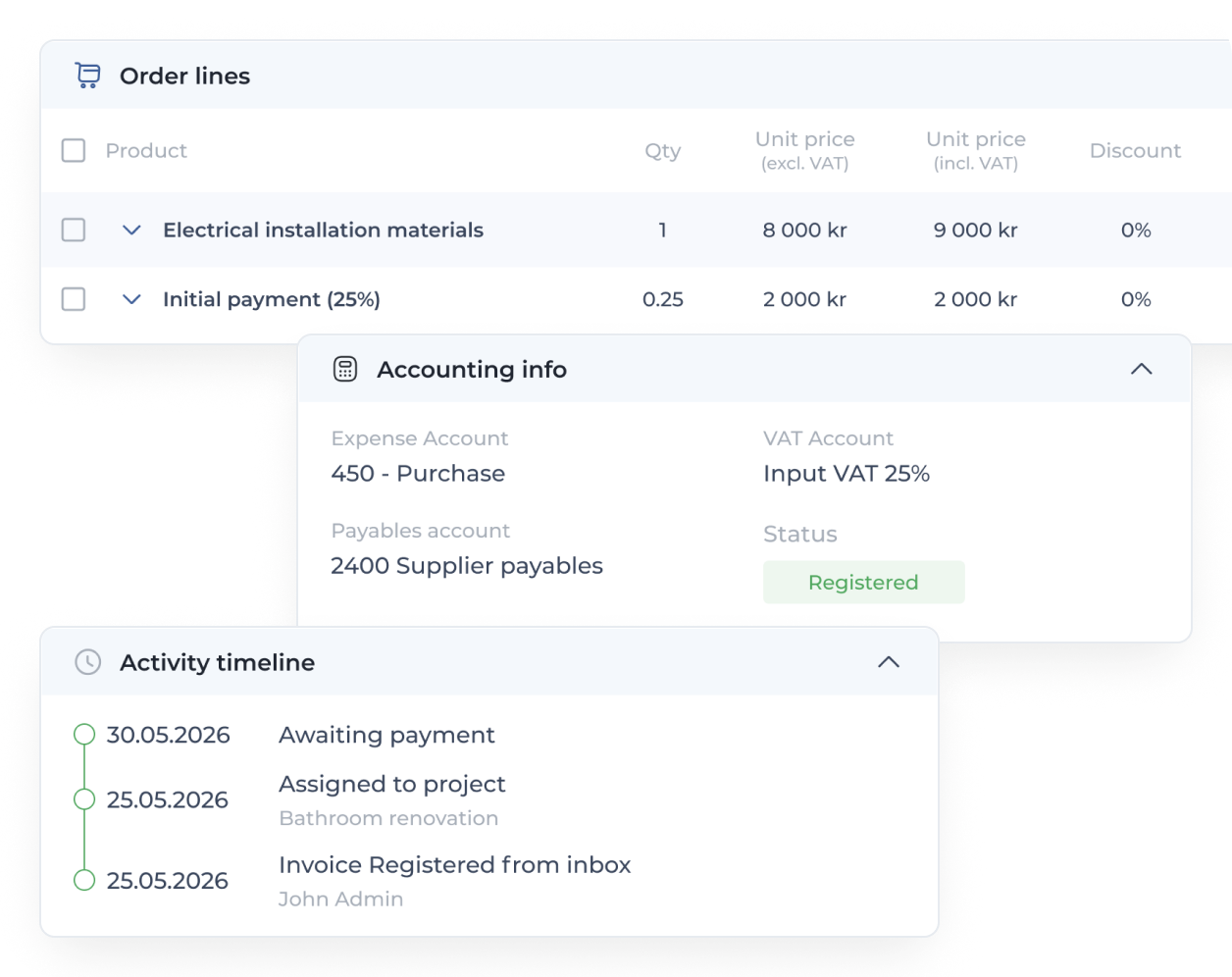Image resolution: width=1232 pixels, height=977 pixels.
Task: Click the 8 000 kr unit price cell
Action: click(x=805, y=230)
